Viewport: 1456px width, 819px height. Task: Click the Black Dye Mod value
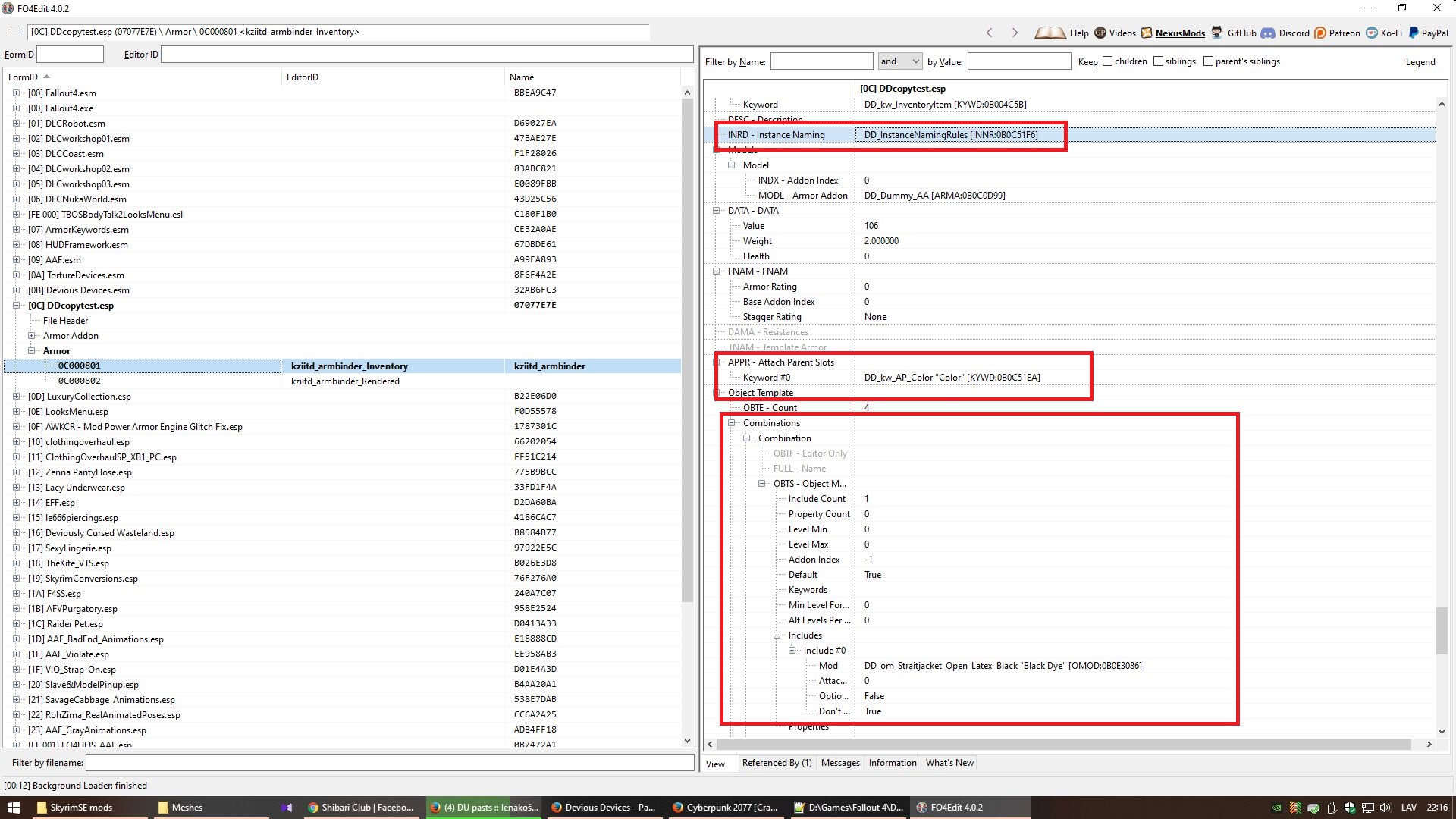click(x=1003, y=666)
